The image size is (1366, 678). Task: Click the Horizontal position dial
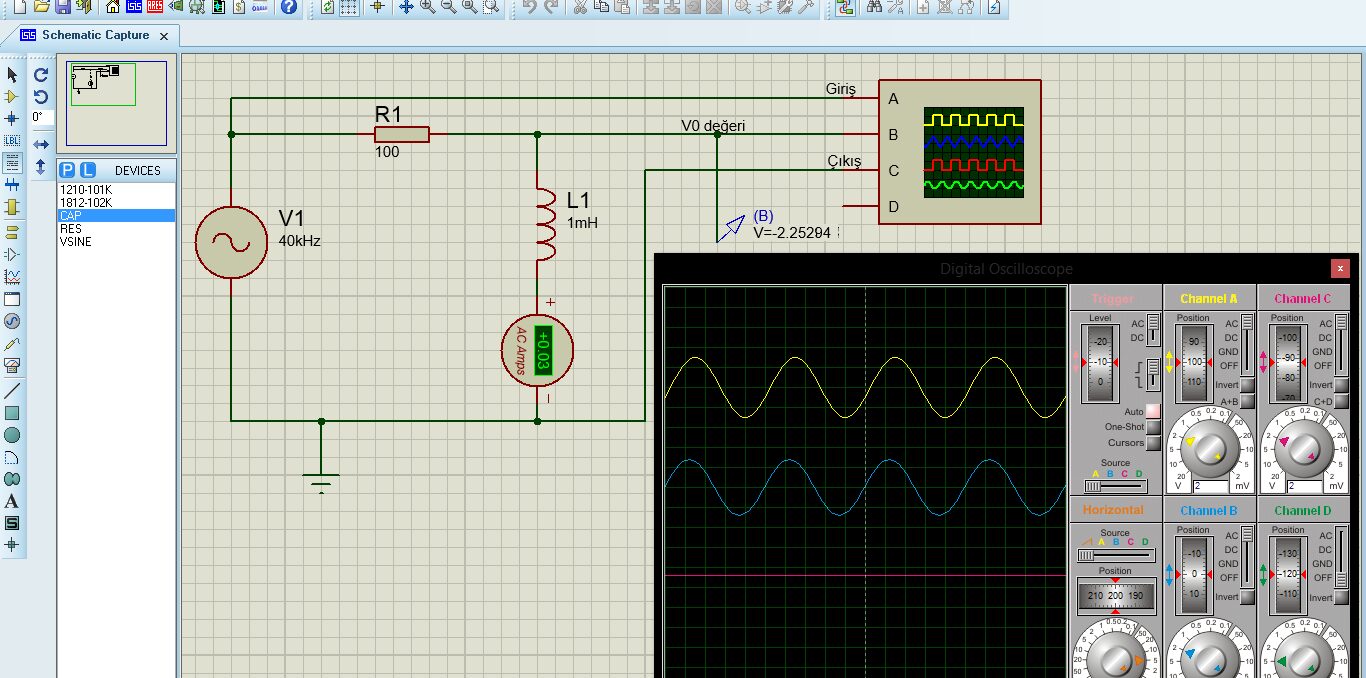1116,596
